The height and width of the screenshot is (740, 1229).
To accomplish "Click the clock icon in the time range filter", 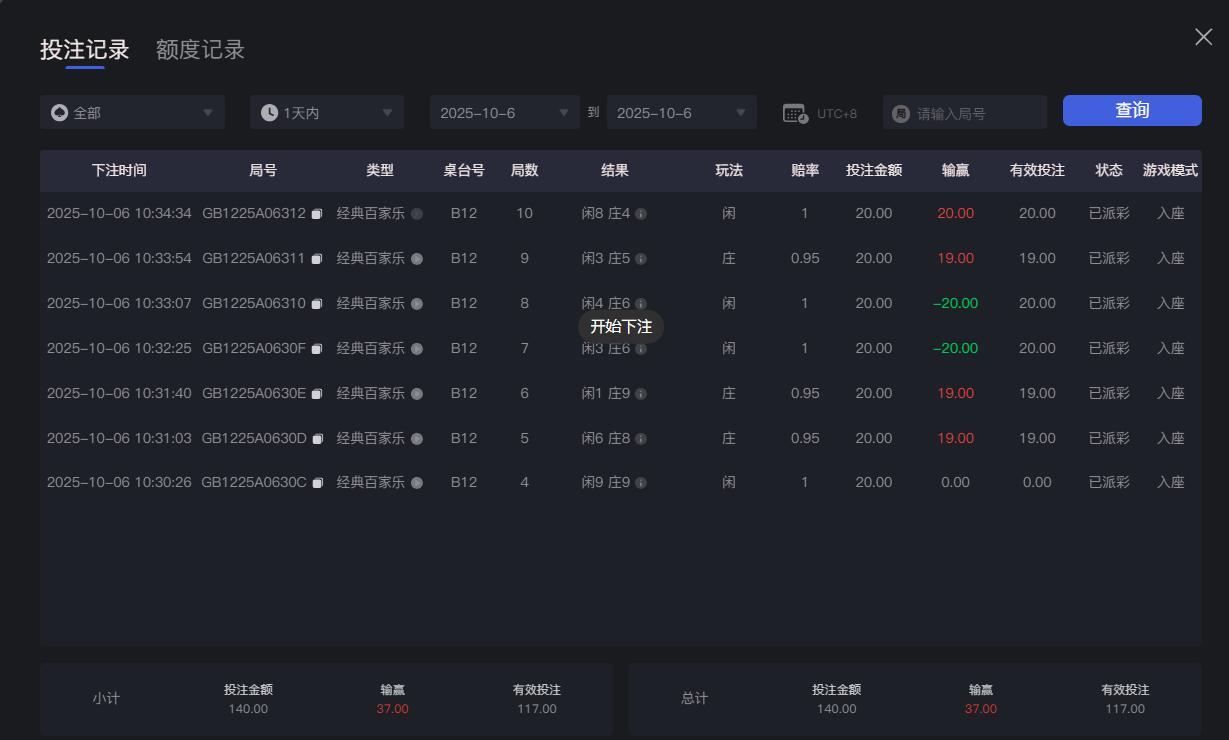I will pyautogui.click(x=267, y=112).
